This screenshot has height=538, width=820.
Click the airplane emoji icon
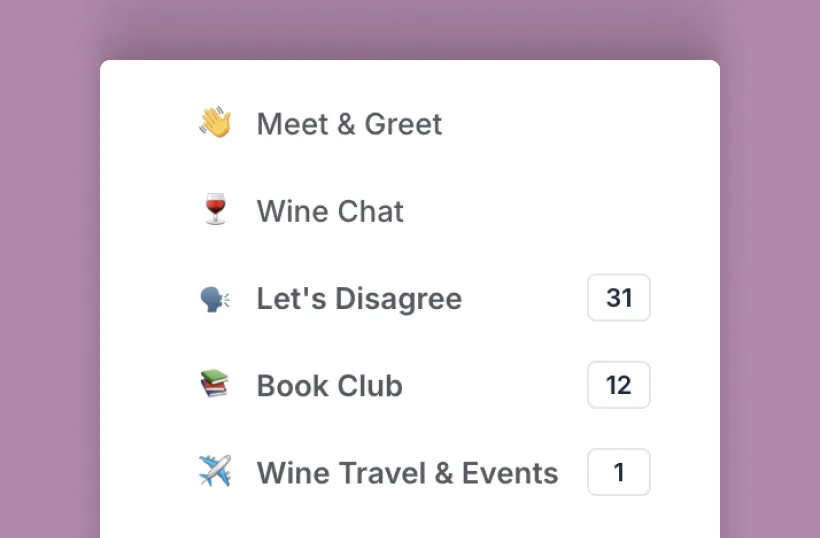pos(215,472)
